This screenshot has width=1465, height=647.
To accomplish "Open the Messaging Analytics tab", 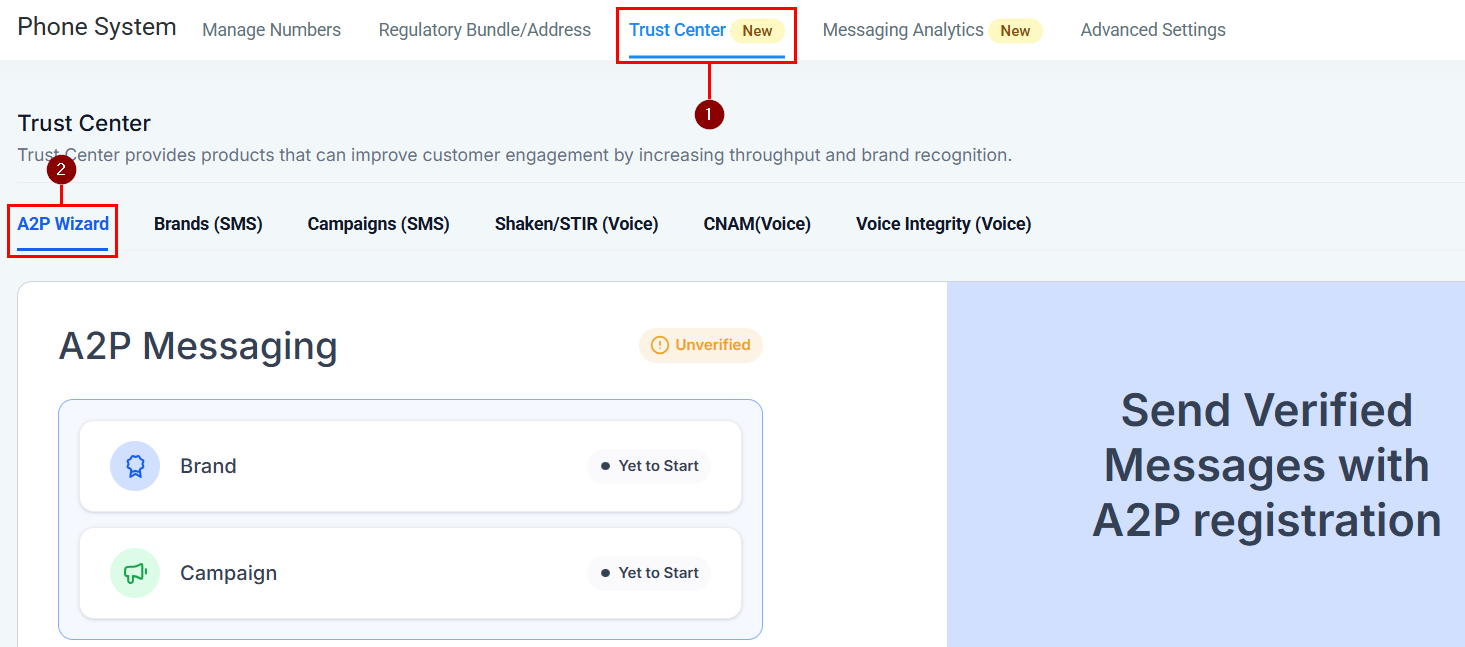I will pyautogui.click(x=902, y=30).
